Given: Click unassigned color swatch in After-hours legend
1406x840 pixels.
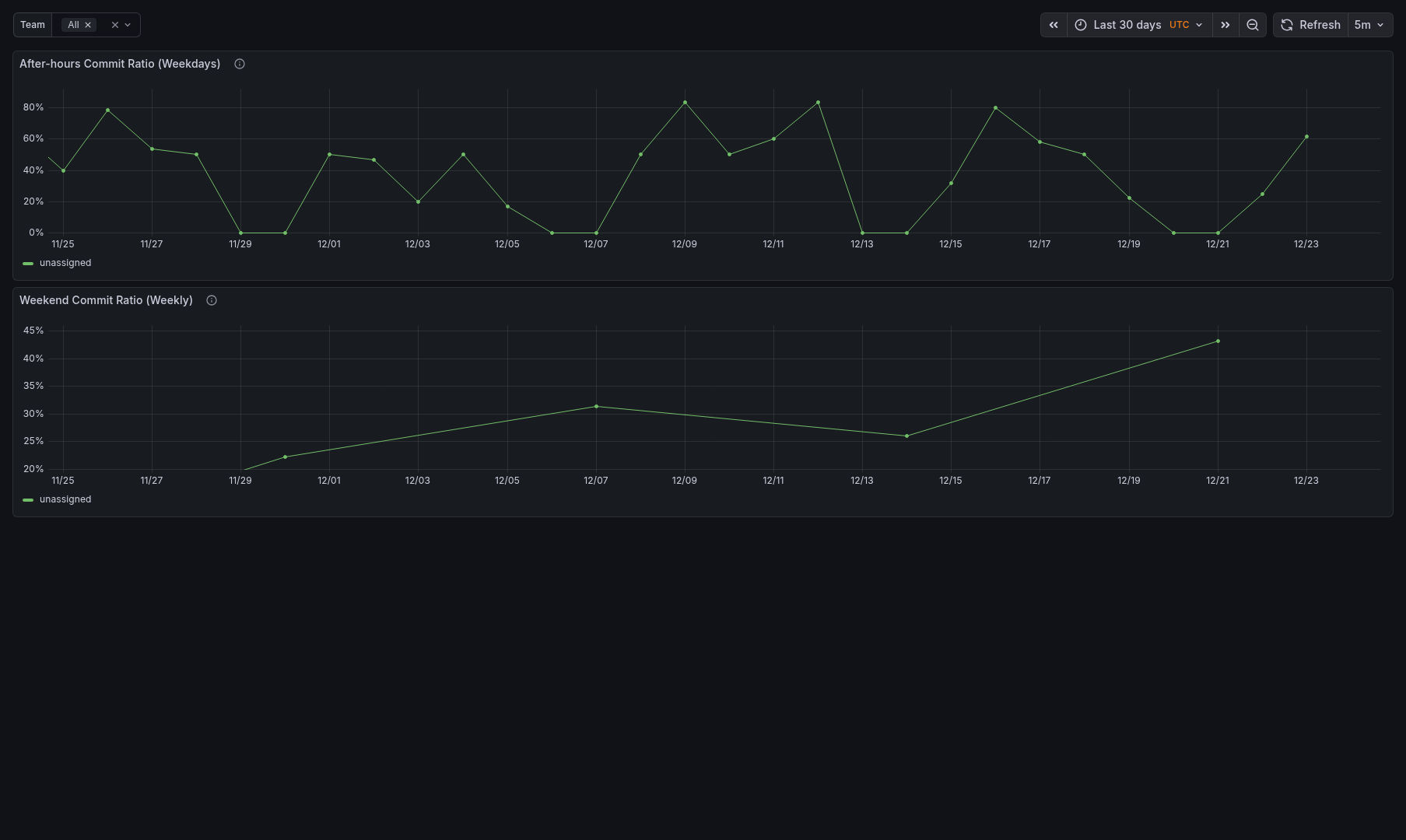Looking at the screenshot, I should (28, 264).
